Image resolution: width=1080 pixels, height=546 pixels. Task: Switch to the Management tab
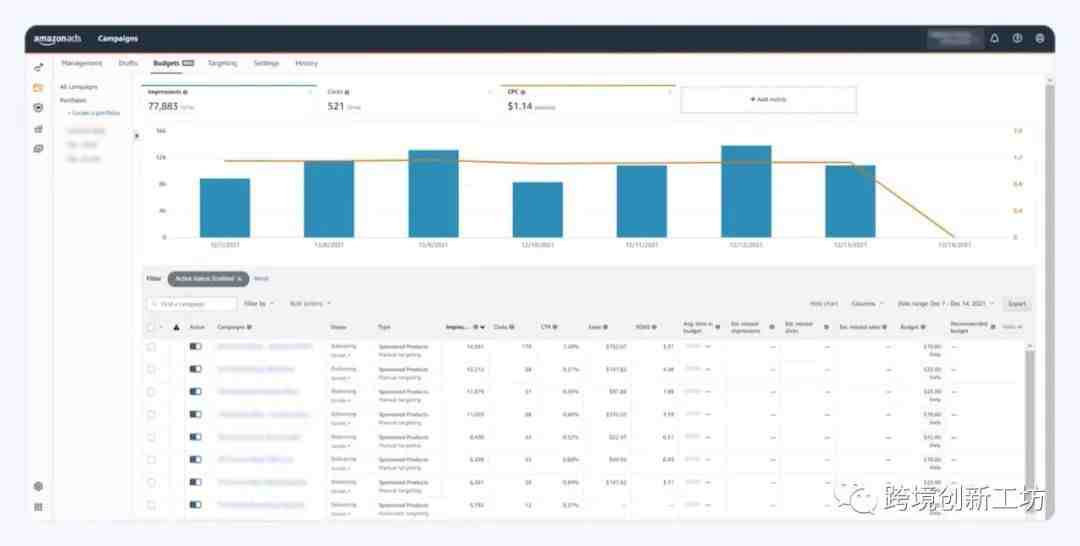[x=82, y=63]
